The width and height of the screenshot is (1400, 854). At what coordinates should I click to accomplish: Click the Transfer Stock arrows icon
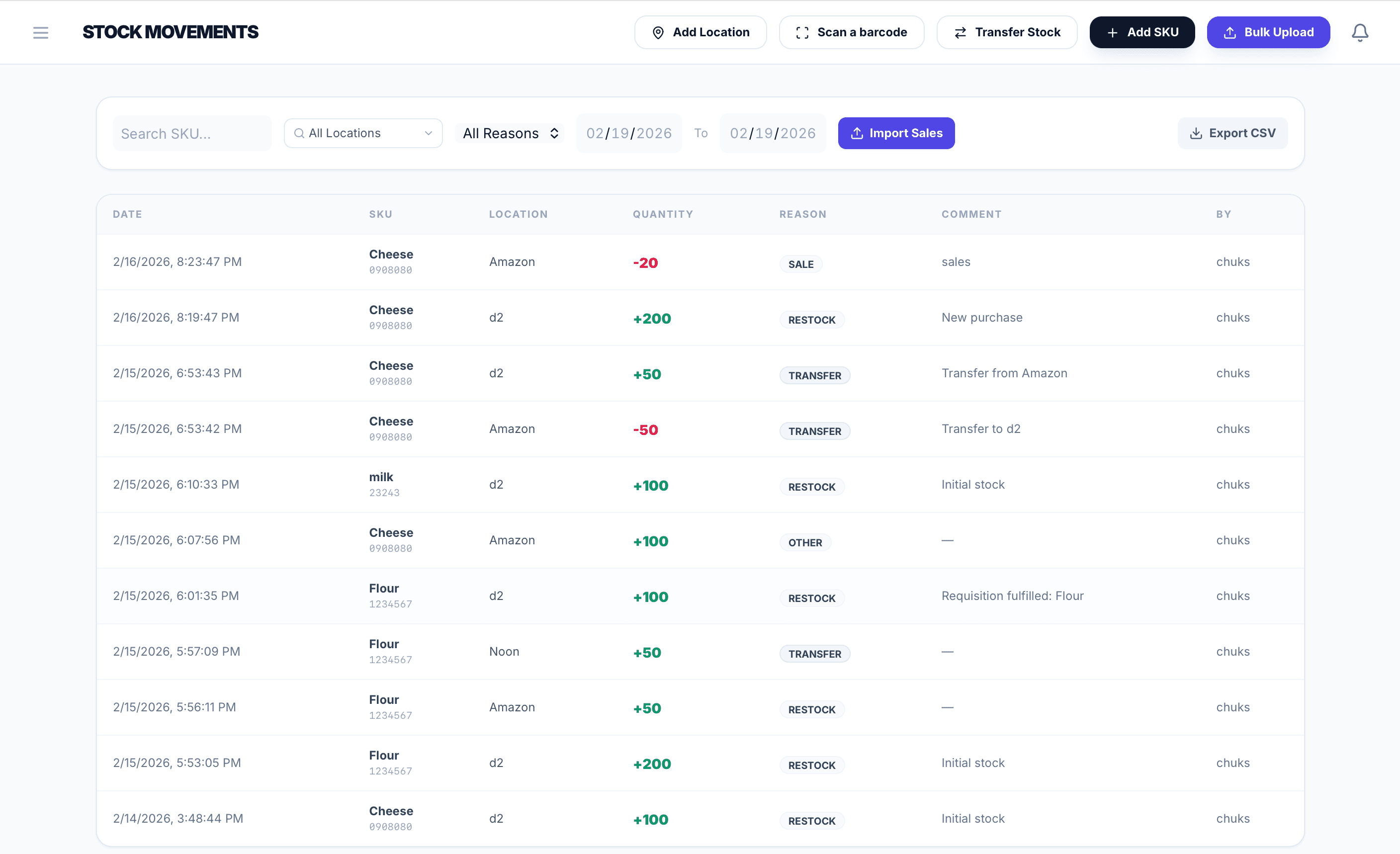[960, 32]
